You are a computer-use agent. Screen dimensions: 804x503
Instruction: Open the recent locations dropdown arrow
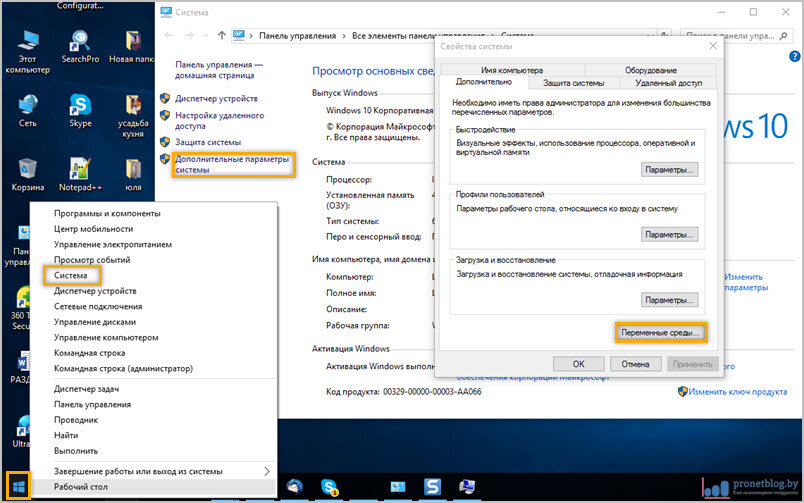click(x=206, y=35)
